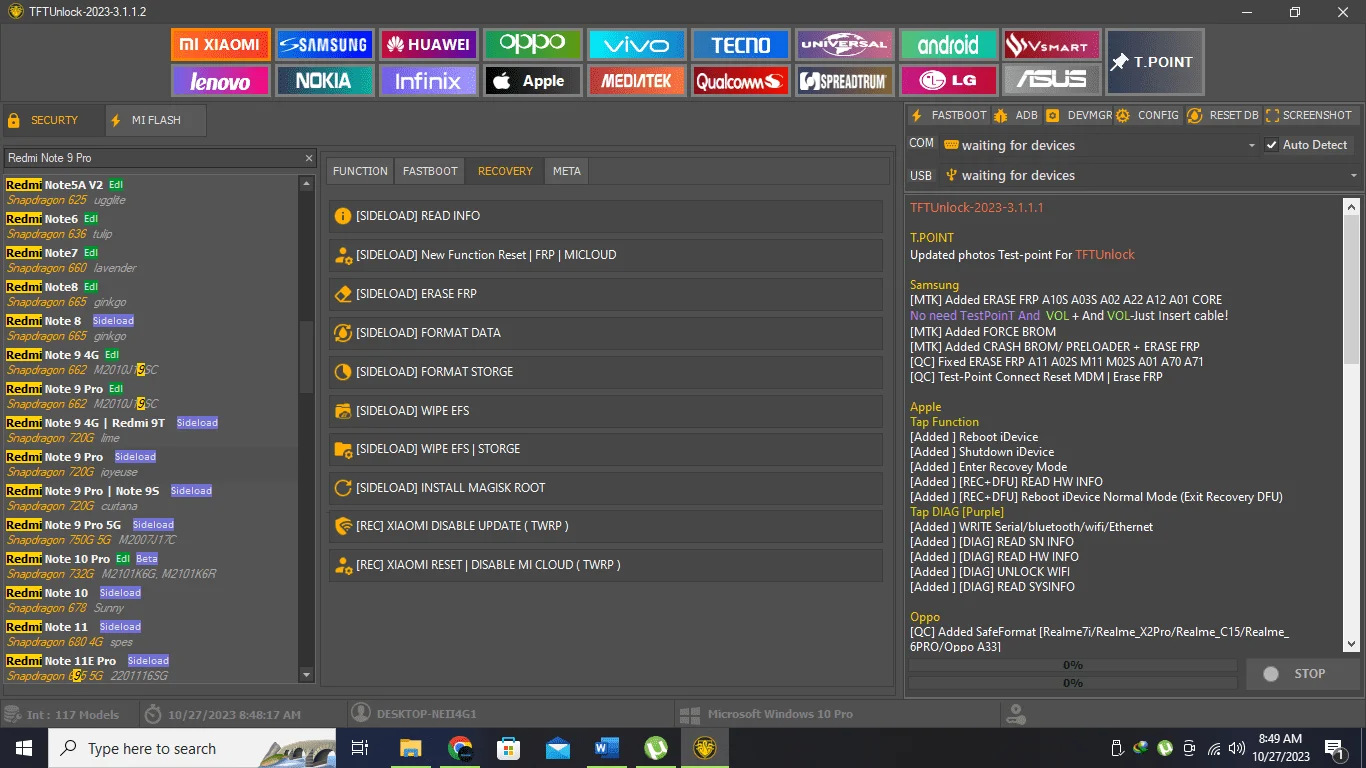Choose the Huawei brand logo
The width and height of the screenshot is (1366, 768).
pyautogui.click(x=428, y=45)
